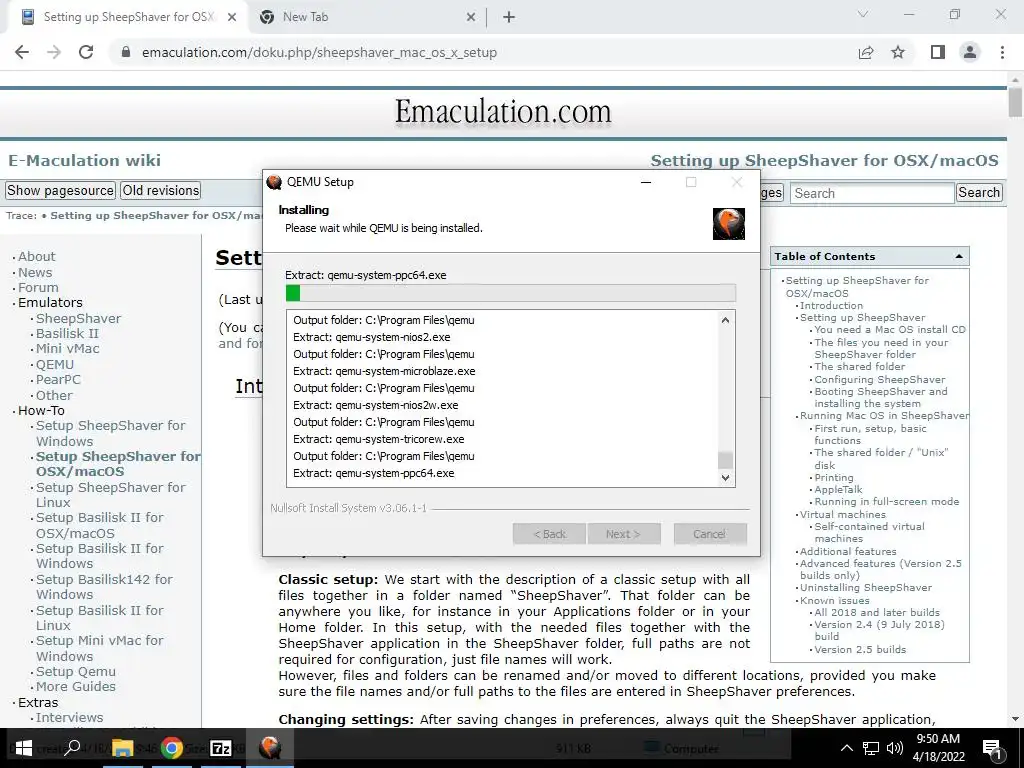
Task: Click the wiki Search button
Action: (979, 192)
